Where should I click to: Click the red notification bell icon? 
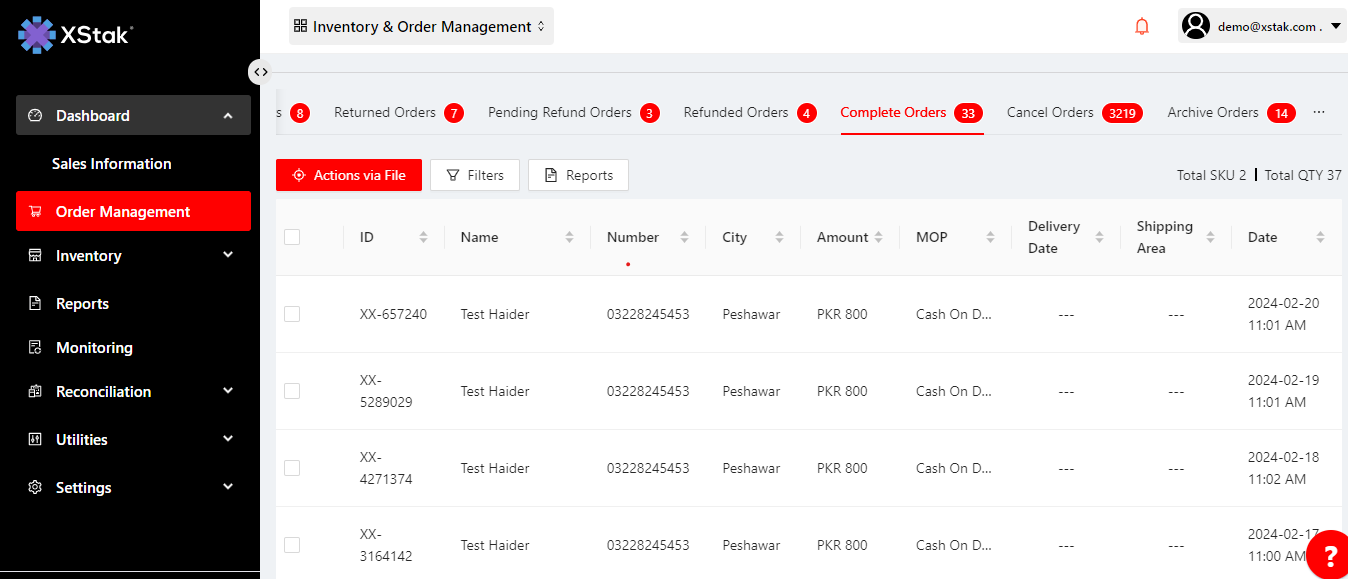(1142, 27)
